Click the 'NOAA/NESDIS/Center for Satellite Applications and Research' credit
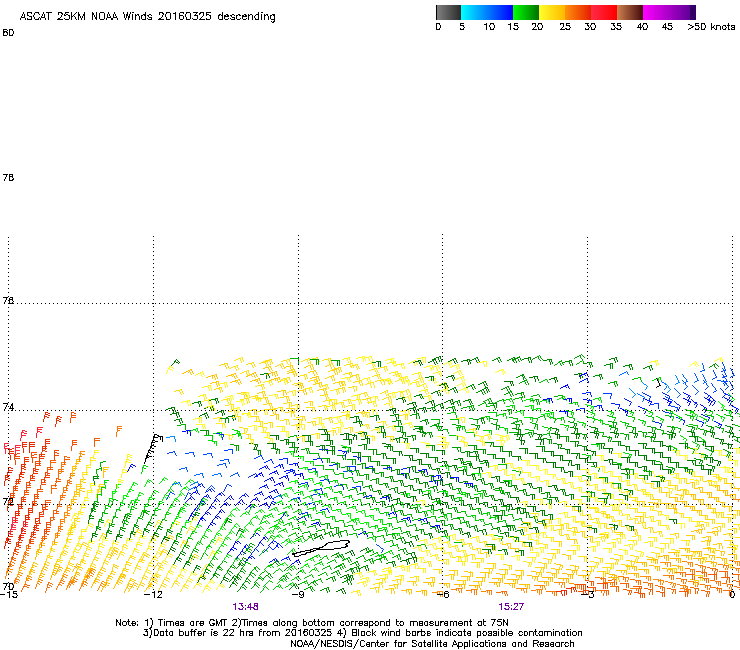Screen dimensions: 740x650 (x=432, y=644)
